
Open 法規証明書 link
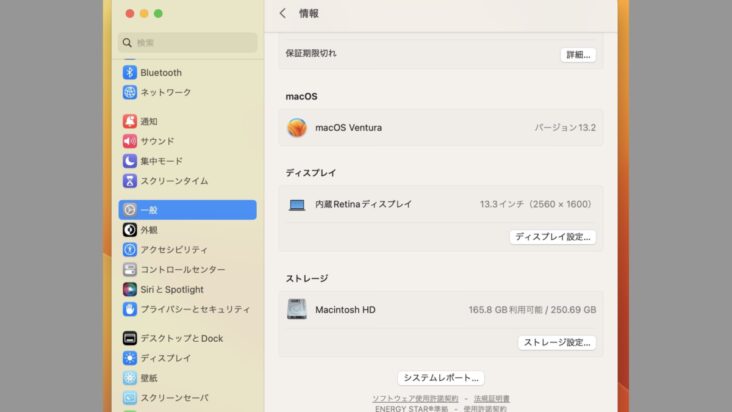tap(492, 398)
